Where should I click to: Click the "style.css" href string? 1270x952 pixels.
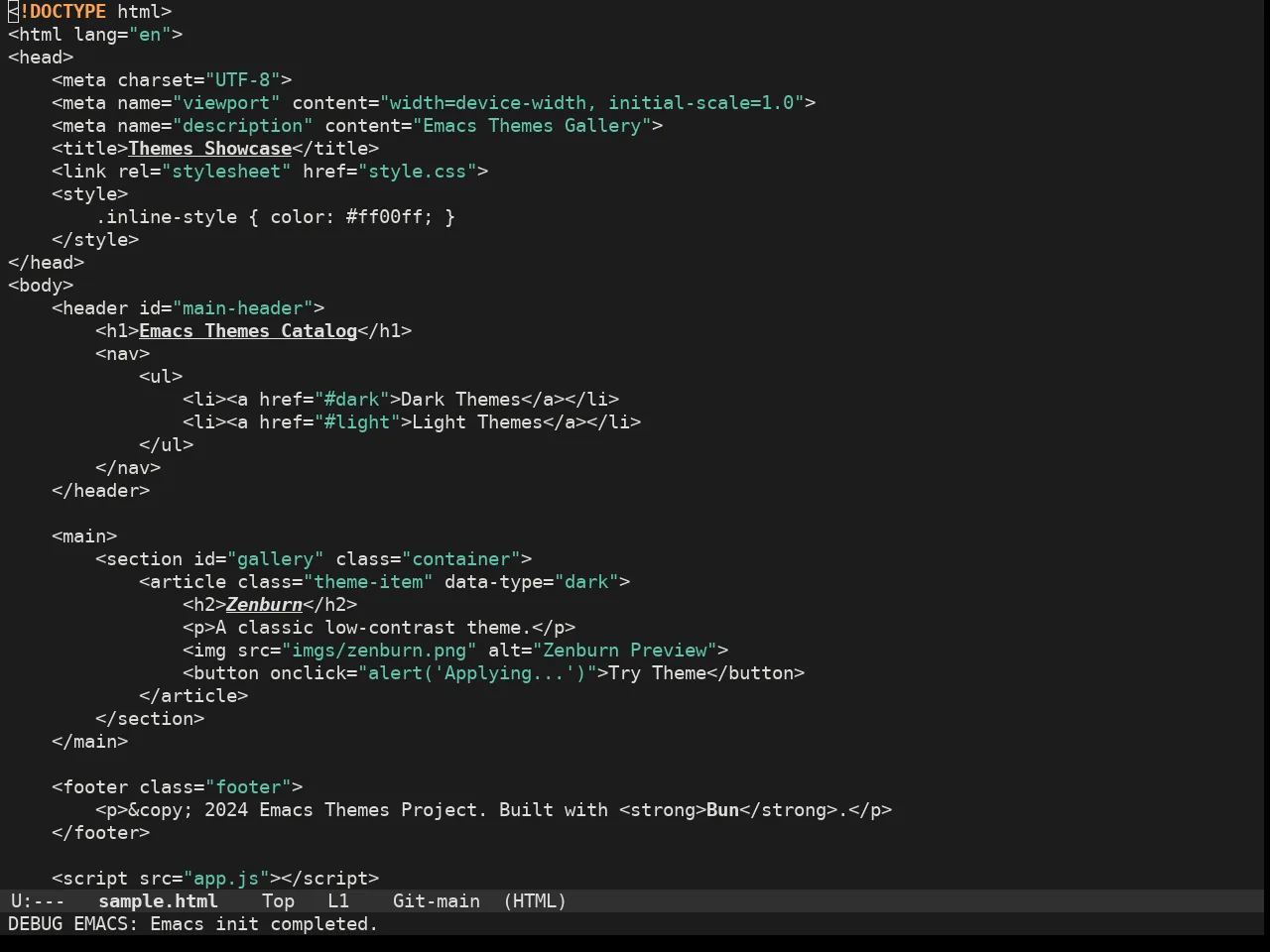coord(418,172)
